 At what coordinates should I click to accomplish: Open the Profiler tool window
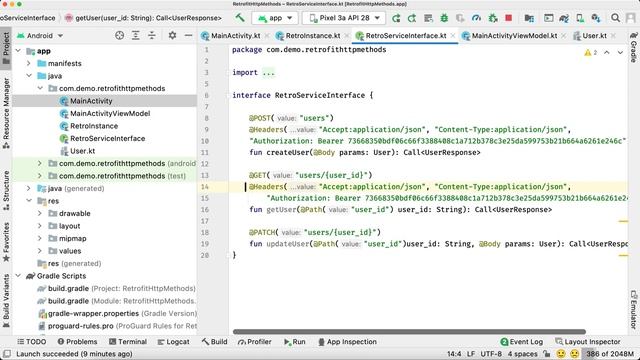click(254, 342)
